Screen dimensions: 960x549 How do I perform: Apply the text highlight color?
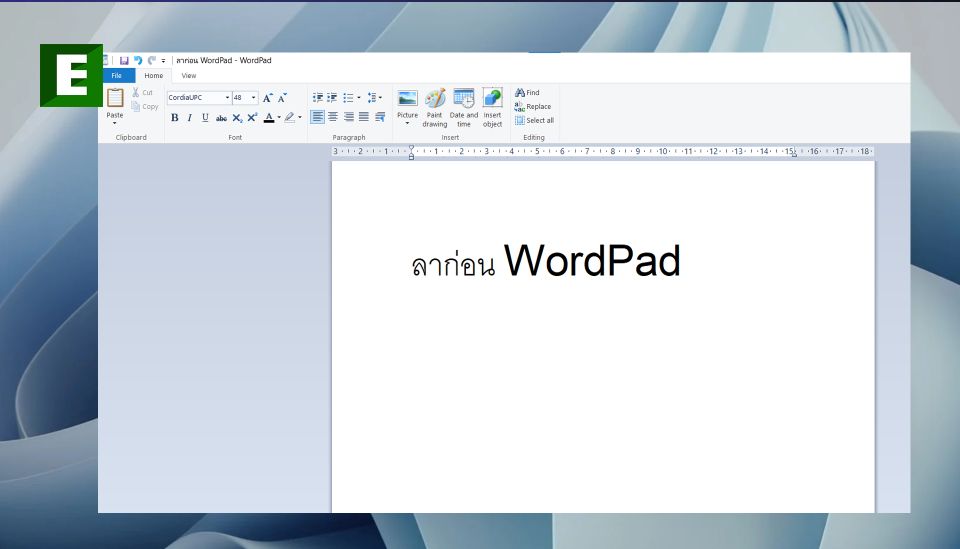click(290, 118)
